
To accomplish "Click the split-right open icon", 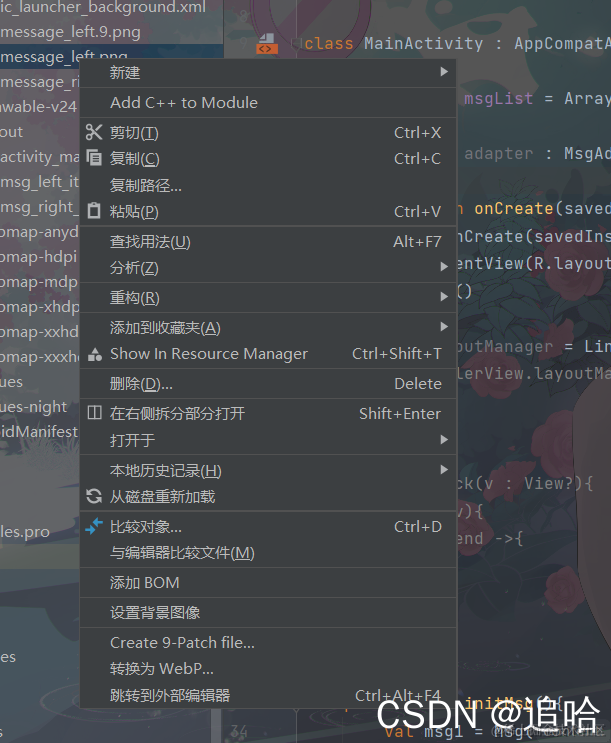I will [94, 413].
